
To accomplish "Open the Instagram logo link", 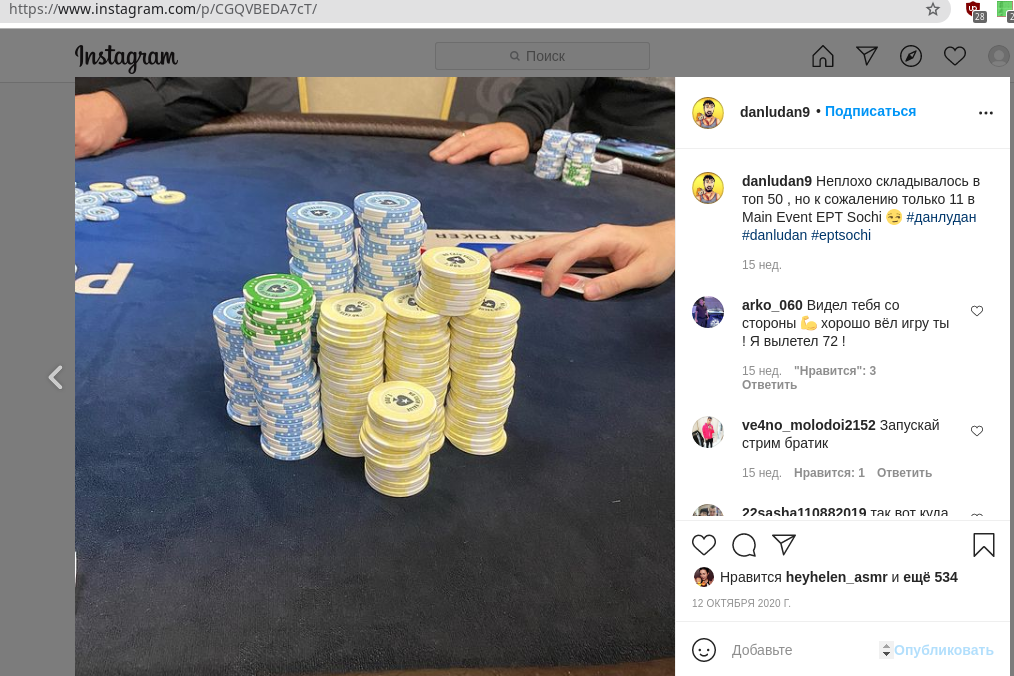I will click(x=126, y=58).
